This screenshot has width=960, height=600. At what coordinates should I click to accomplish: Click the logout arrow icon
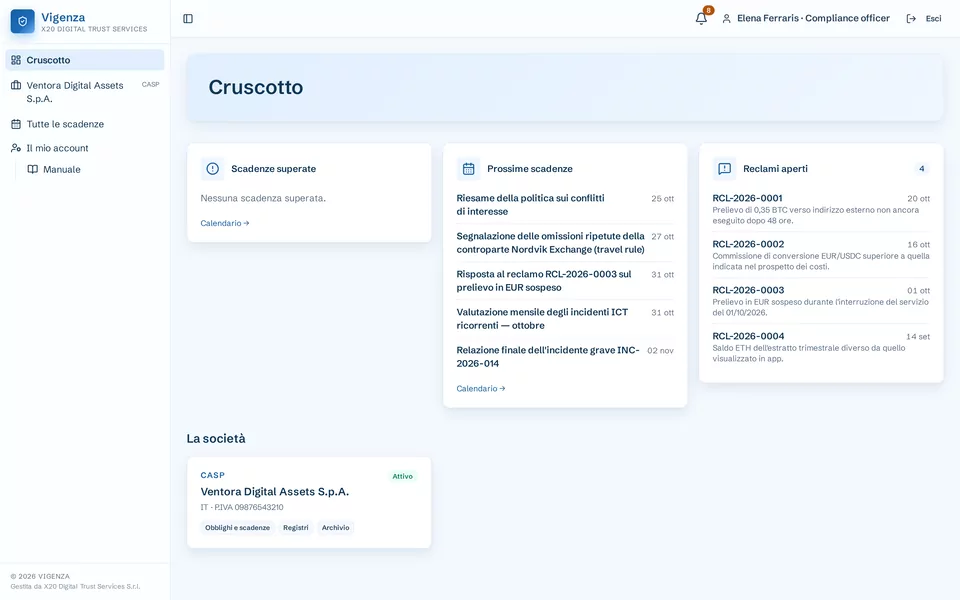911,18
